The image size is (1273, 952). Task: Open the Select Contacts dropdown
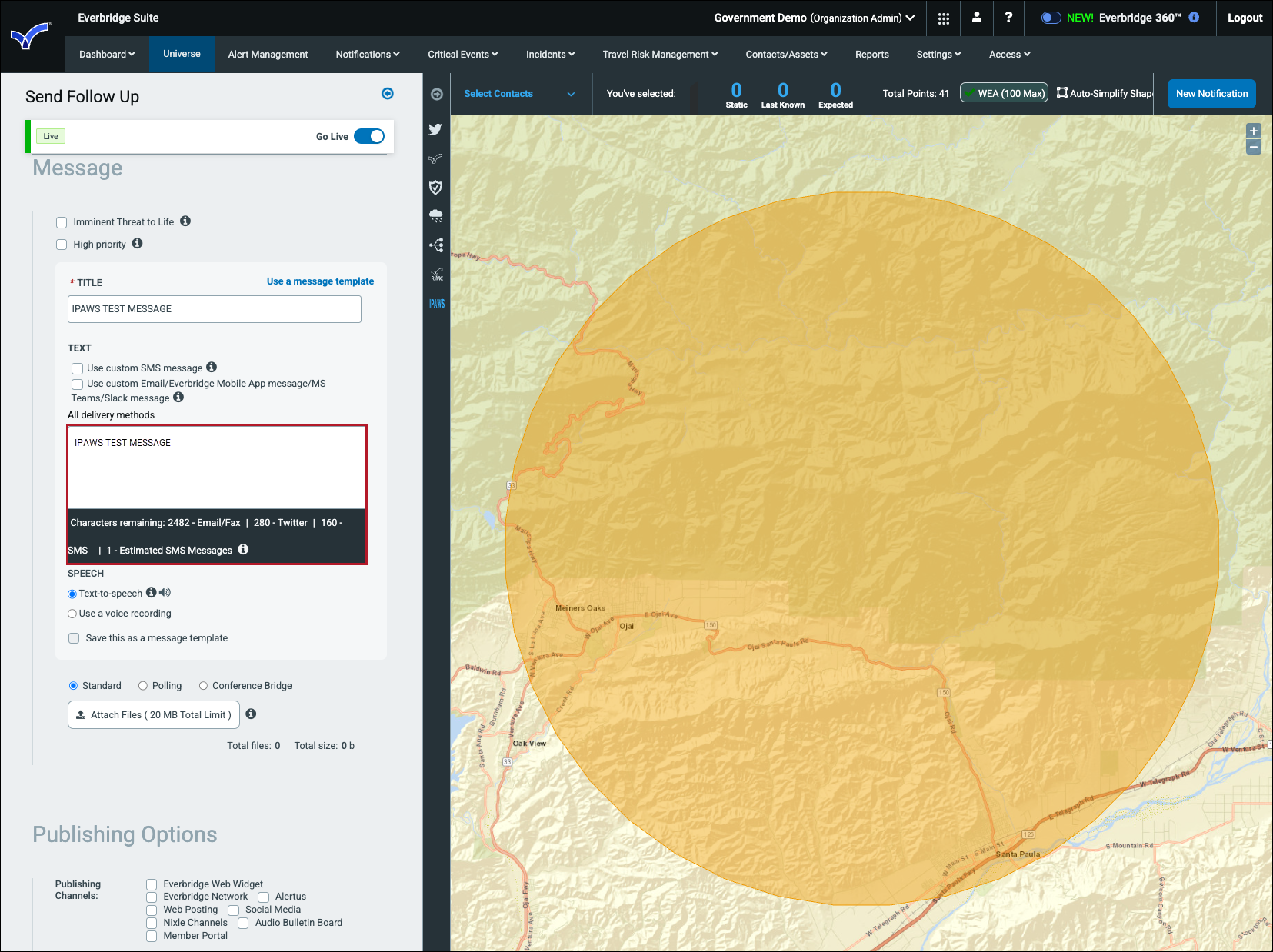pyautogui.click(x=520, y=94)
